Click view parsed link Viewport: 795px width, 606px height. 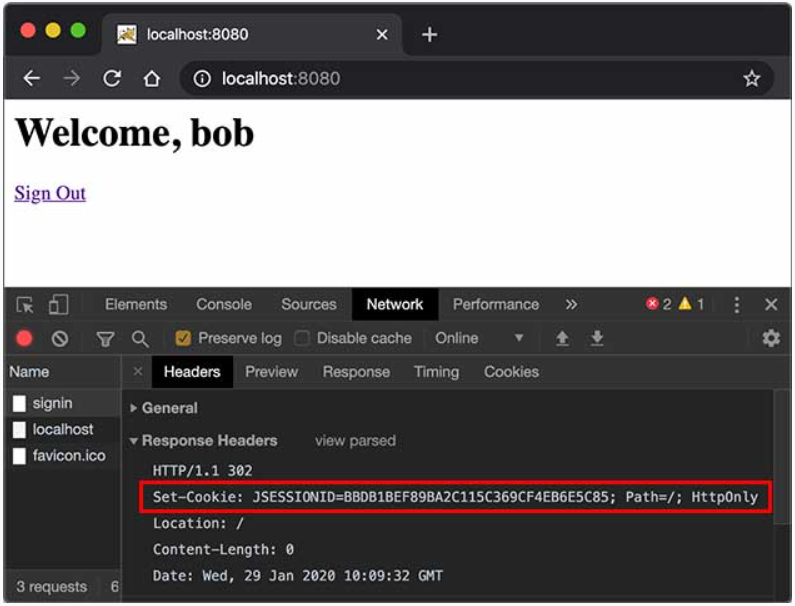[x=355, y=441]
